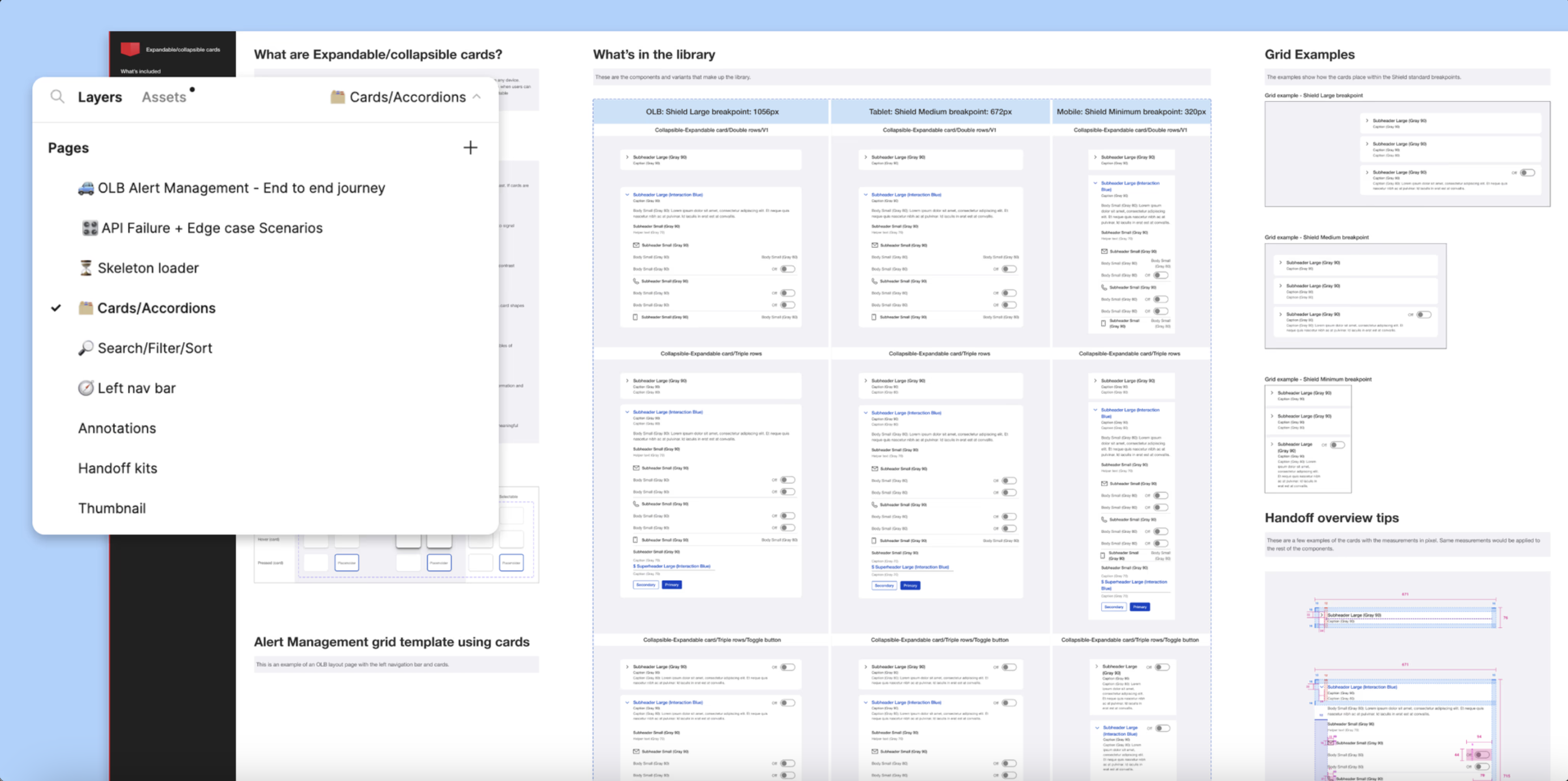Select the Thumbnail page
Viewport: 1568px width, 781px height.
coord(112,508)
